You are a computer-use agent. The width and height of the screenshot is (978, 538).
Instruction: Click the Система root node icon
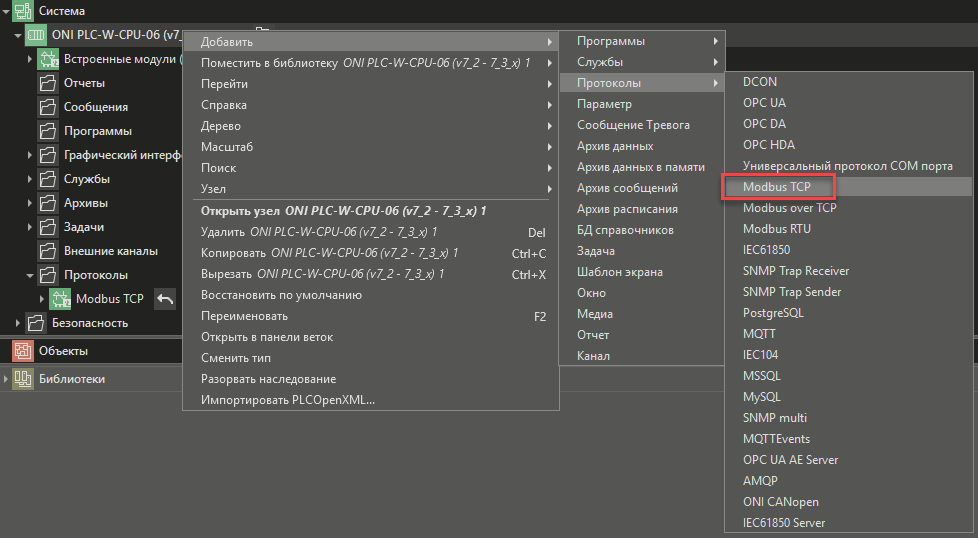pyautogui.click(x=22, y=11)
